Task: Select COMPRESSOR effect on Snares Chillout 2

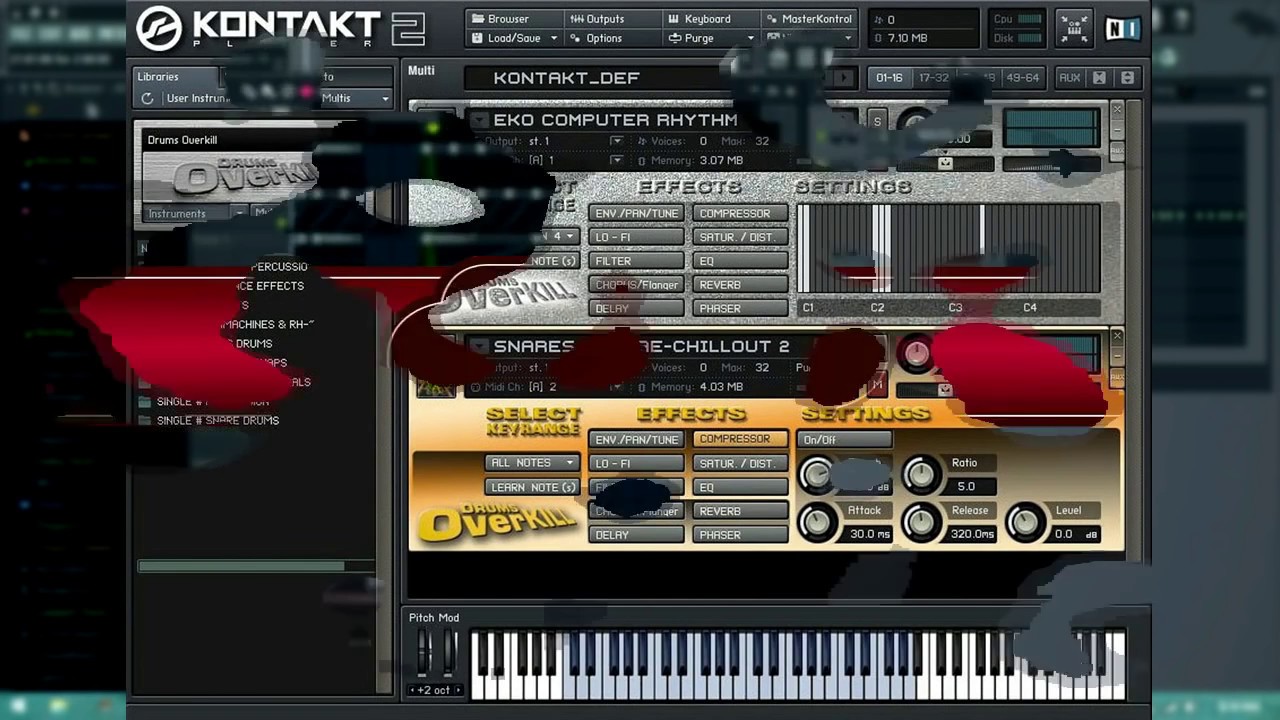Action: click(x=740, y=439)
